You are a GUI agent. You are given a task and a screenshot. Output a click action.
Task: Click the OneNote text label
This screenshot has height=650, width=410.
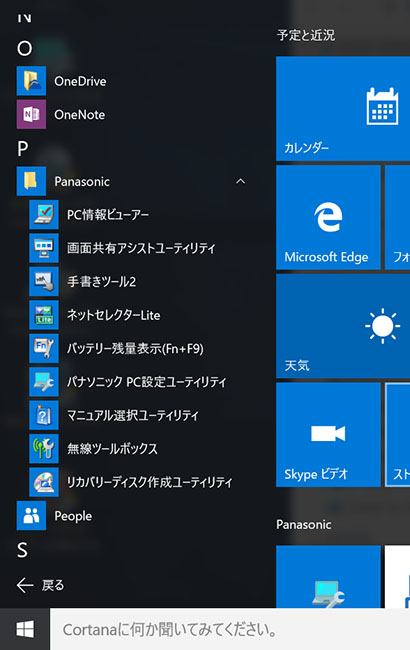click(80, 115)
